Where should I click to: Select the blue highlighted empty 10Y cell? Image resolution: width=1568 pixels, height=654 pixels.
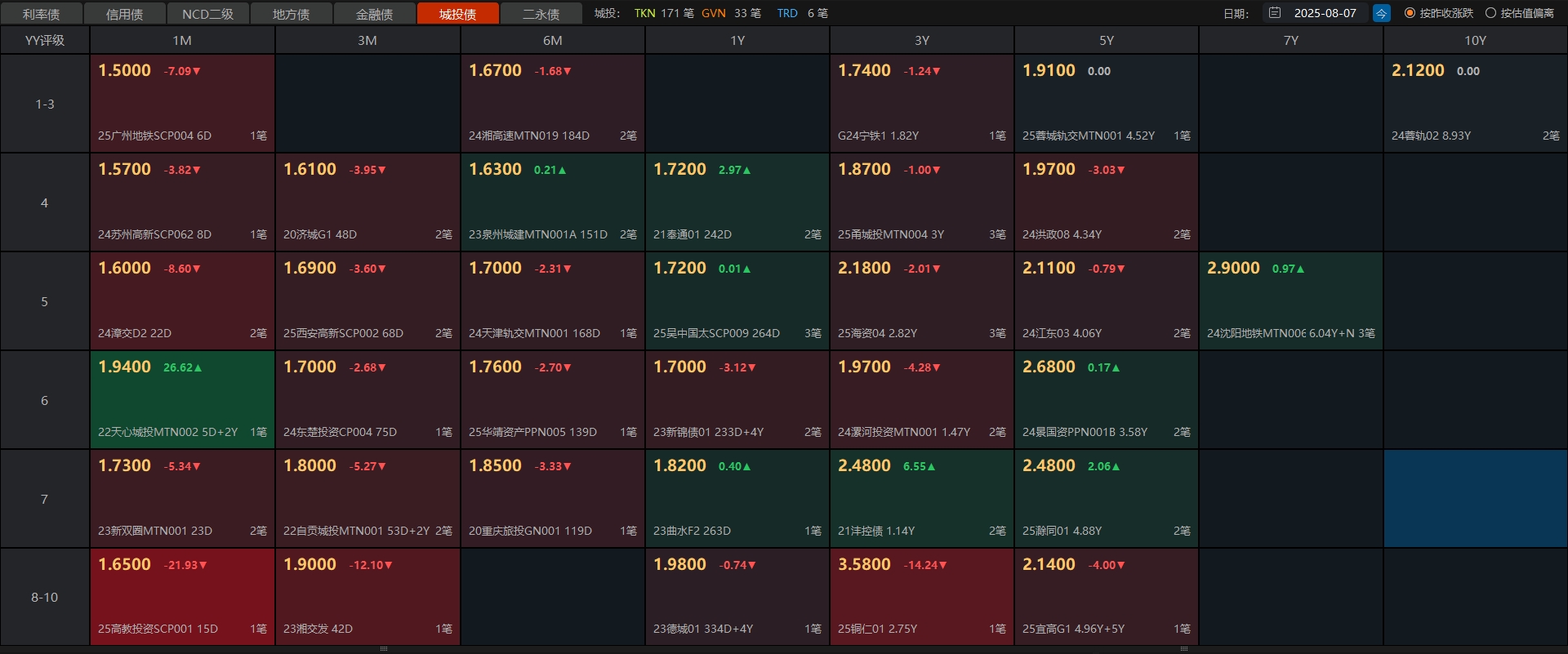(x=1475, y=498)
